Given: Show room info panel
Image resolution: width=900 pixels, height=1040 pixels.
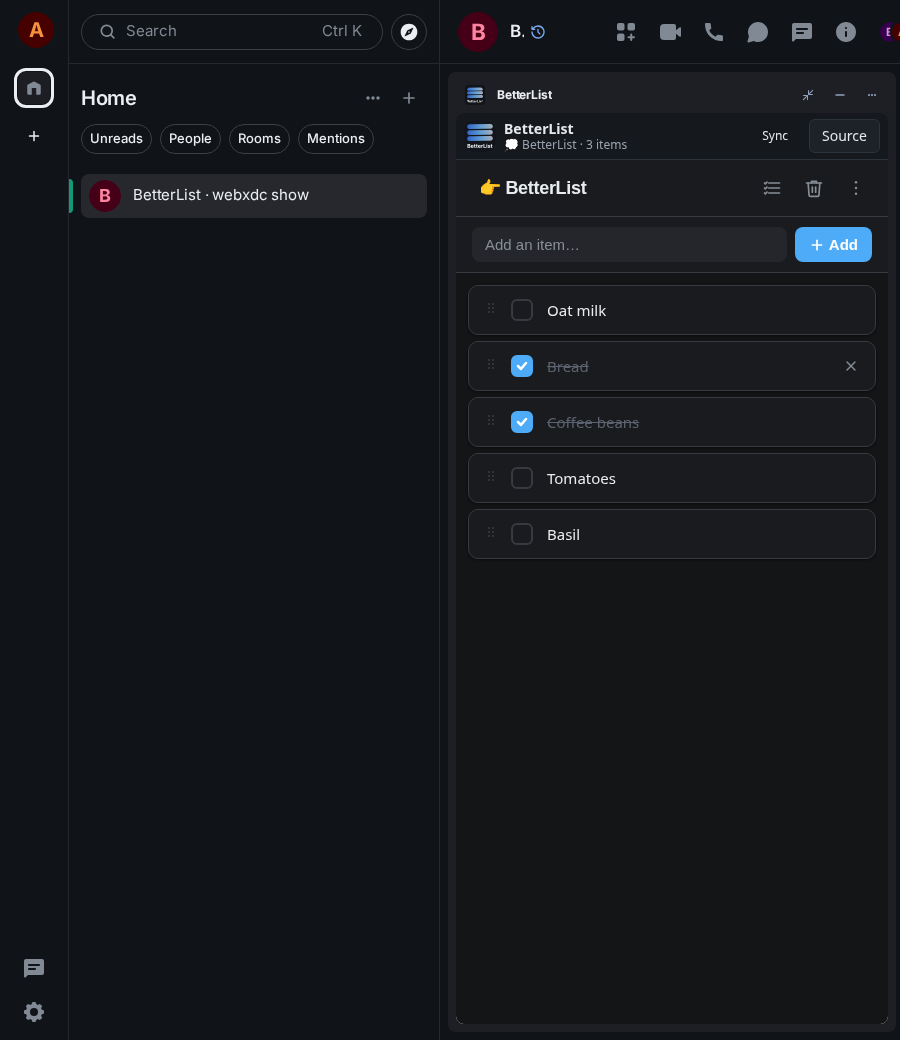Looking at the screenshot, I should click(x=846, y=32).
